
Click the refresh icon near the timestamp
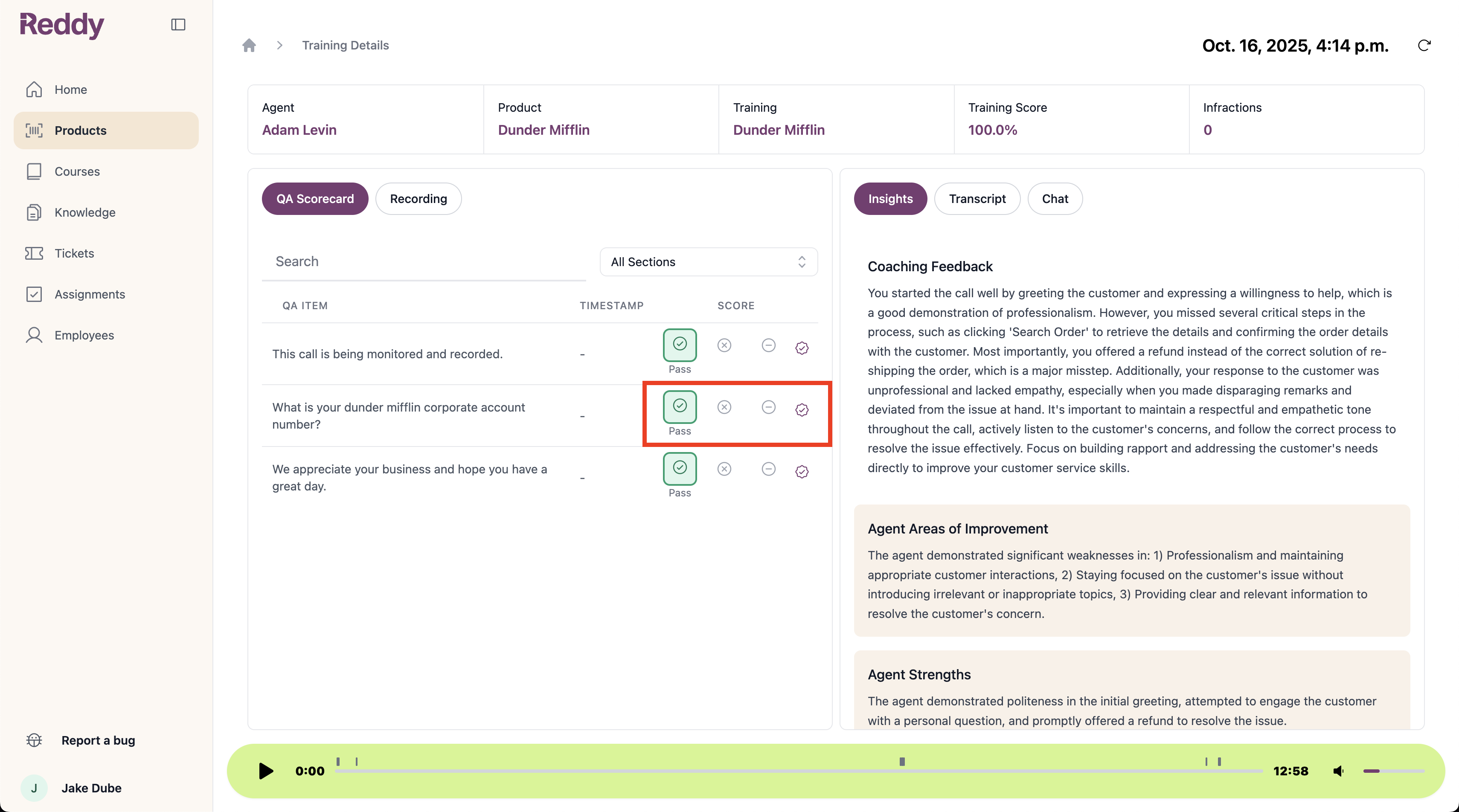pyautogui.click(x=1424, y=45)
